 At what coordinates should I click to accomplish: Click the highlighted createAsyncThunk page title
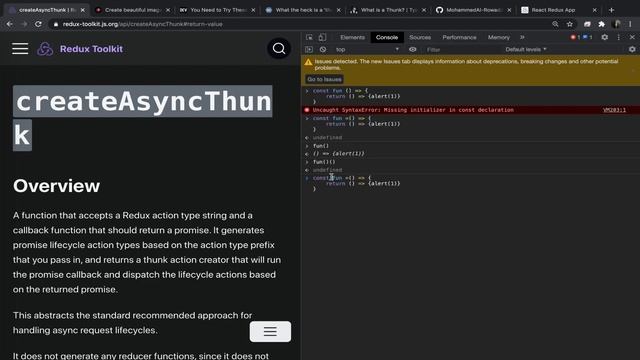tap(142, 118)
